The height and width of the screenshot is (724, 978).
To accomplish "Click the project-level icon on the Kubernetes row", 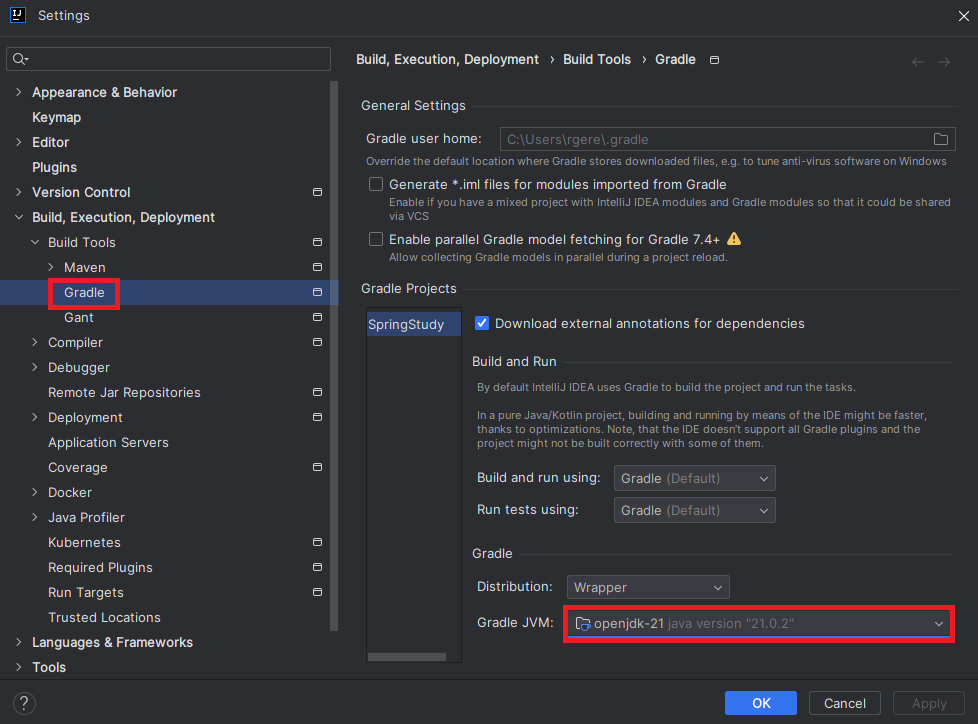I will pos(317,542).
